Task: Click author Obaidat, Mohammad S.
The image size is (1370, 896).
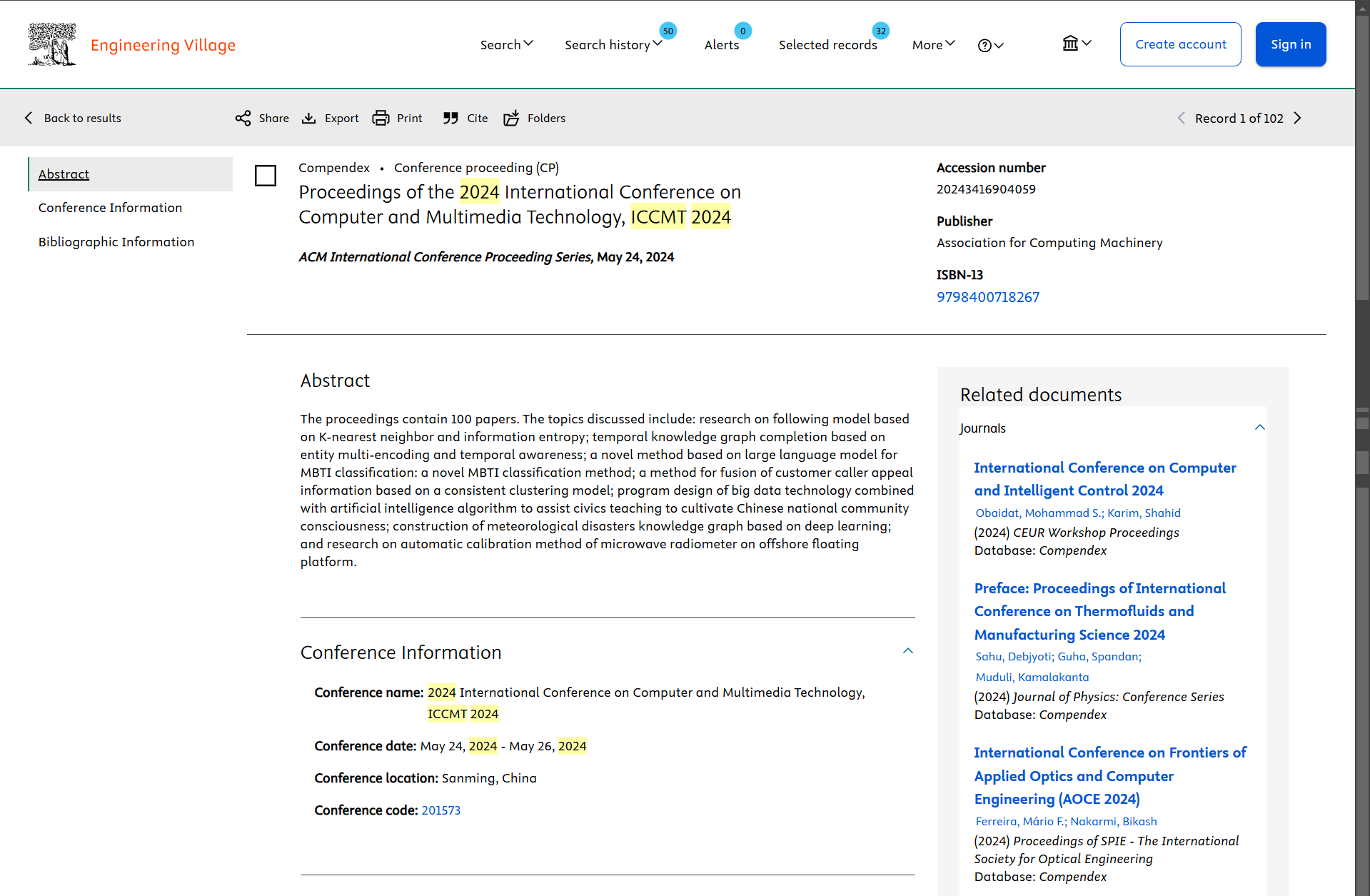Action: click(1039, 513)
